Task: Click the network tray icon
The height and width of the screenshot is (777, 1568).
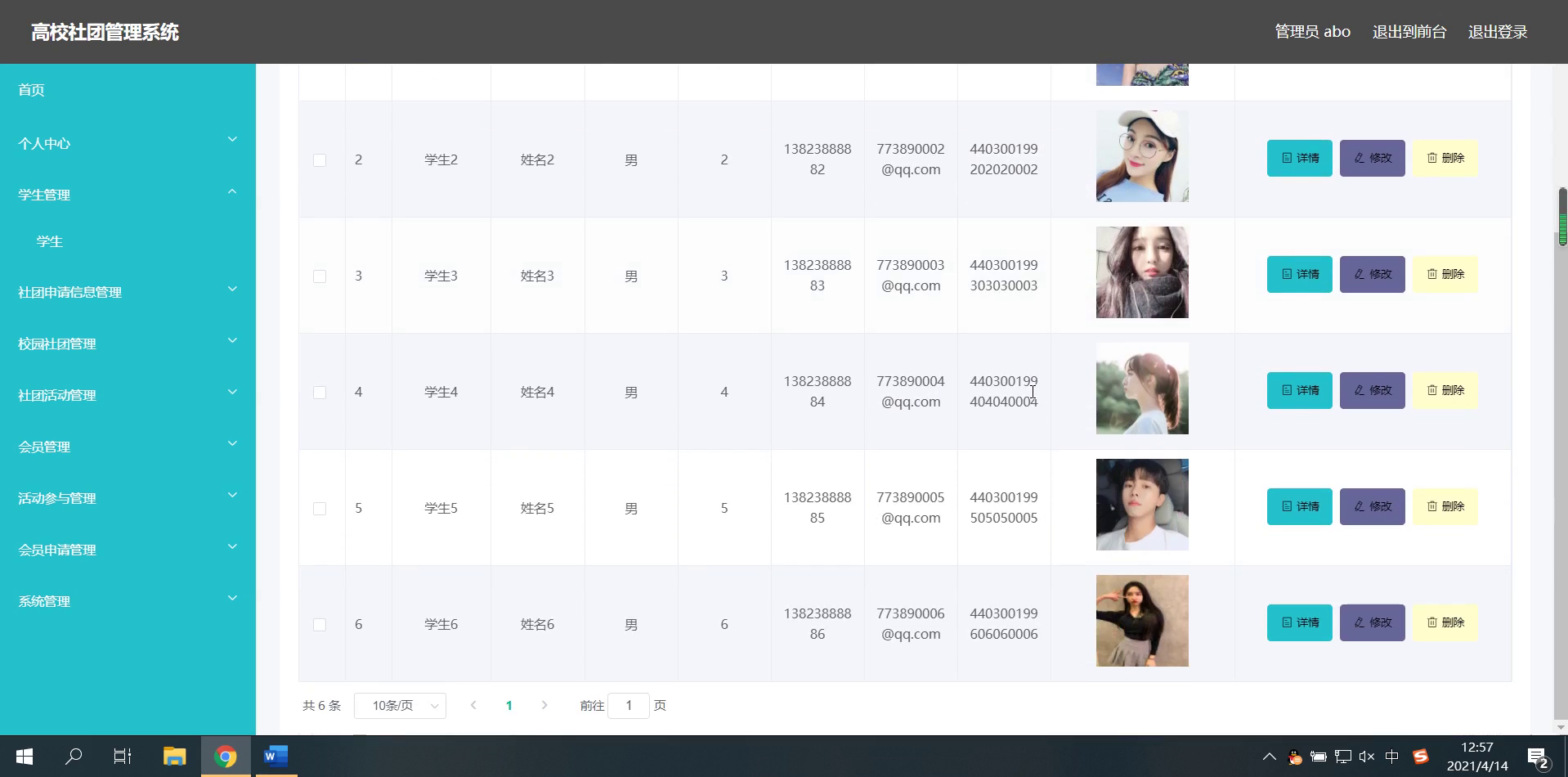Action: tap(1342, 757)
